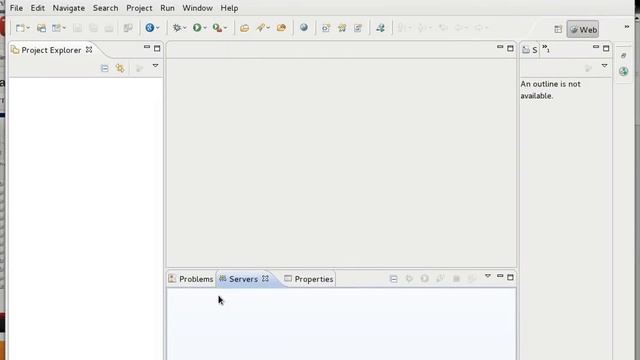Maximize the Servers bottom panel

click(510, 277)
